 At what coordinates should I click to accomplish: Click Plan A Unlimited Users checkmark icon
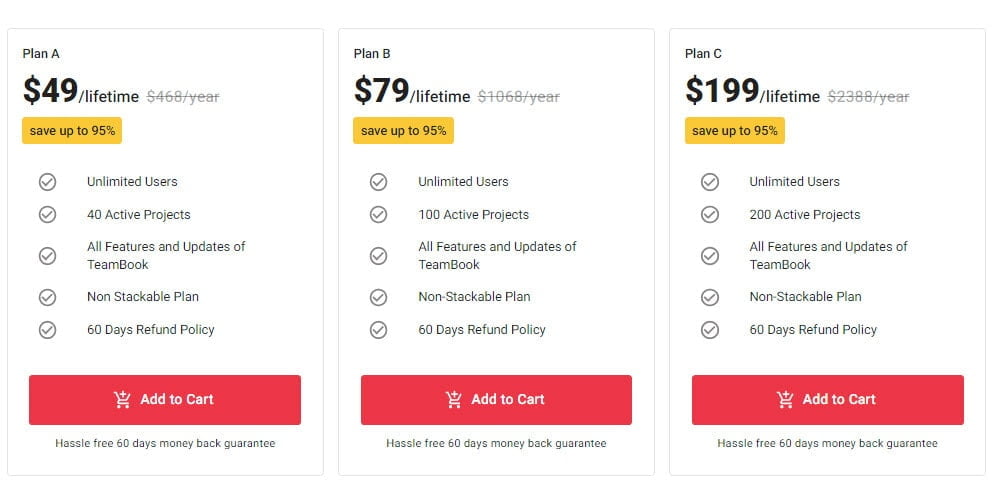(47, 182)
